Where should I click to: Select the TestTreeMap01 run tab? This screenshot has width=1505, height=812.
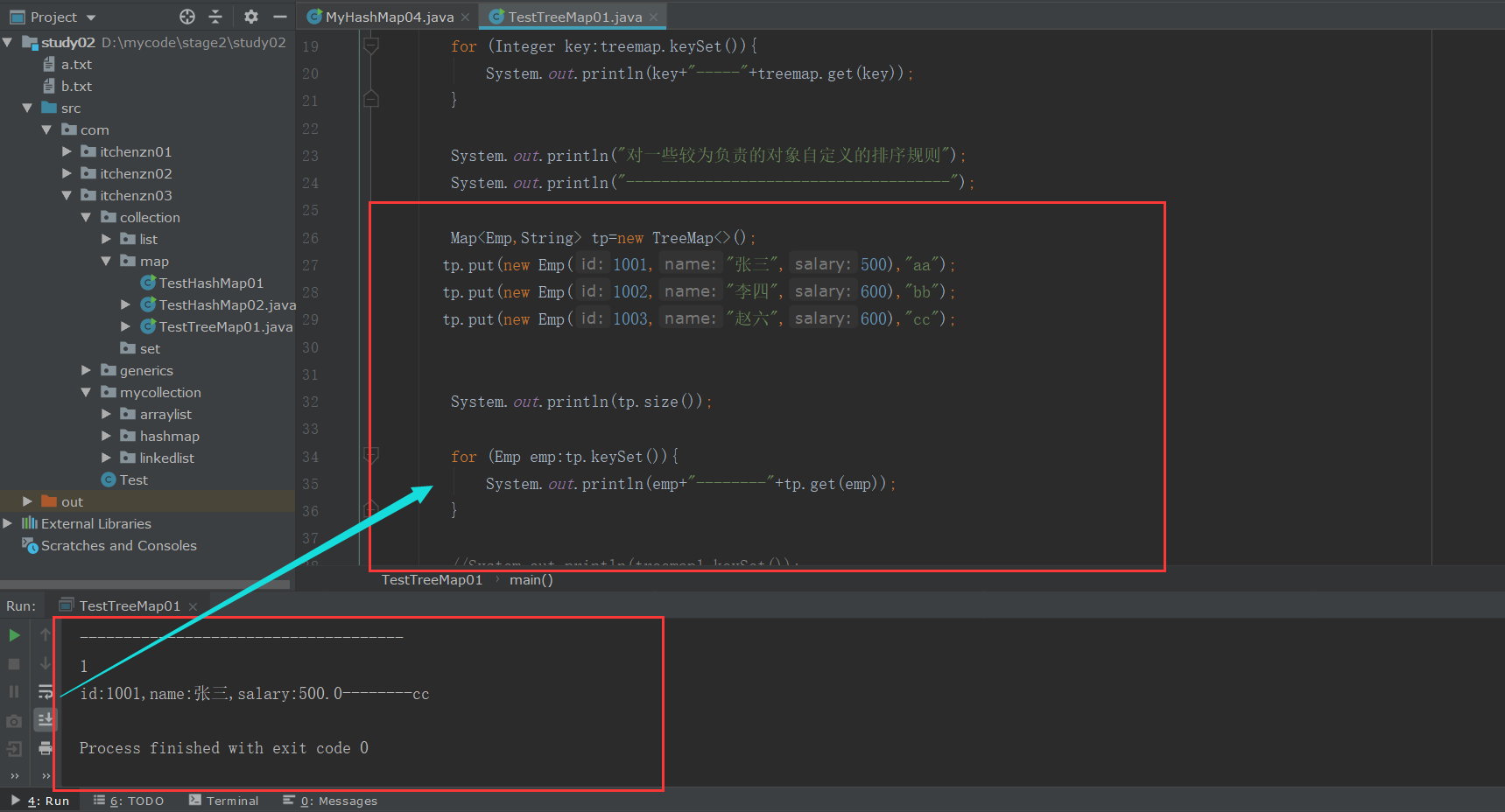[x=129, y=605]
